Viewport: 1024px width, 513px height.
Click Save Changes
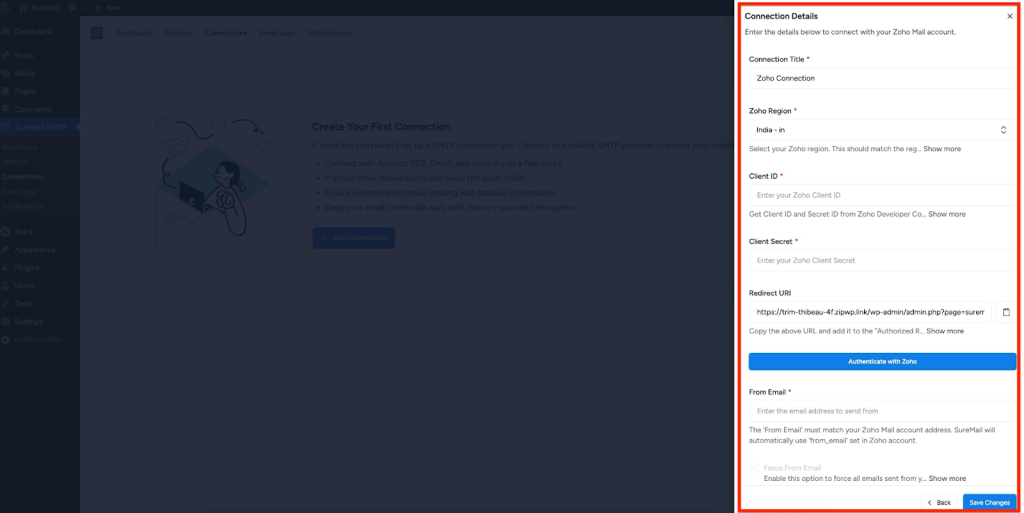coord(989,503)
